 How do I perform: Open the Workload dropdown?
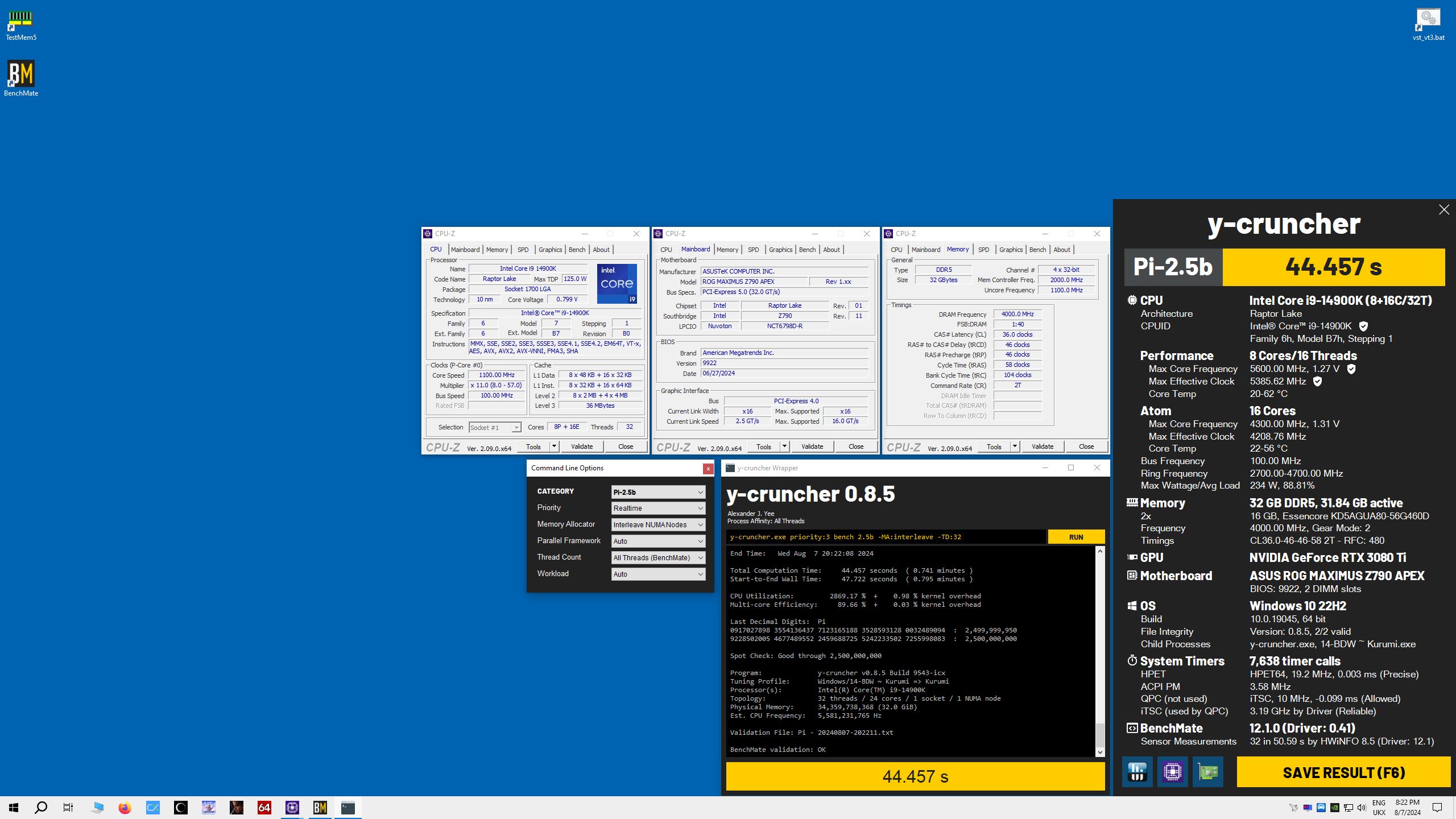(658, 574)
